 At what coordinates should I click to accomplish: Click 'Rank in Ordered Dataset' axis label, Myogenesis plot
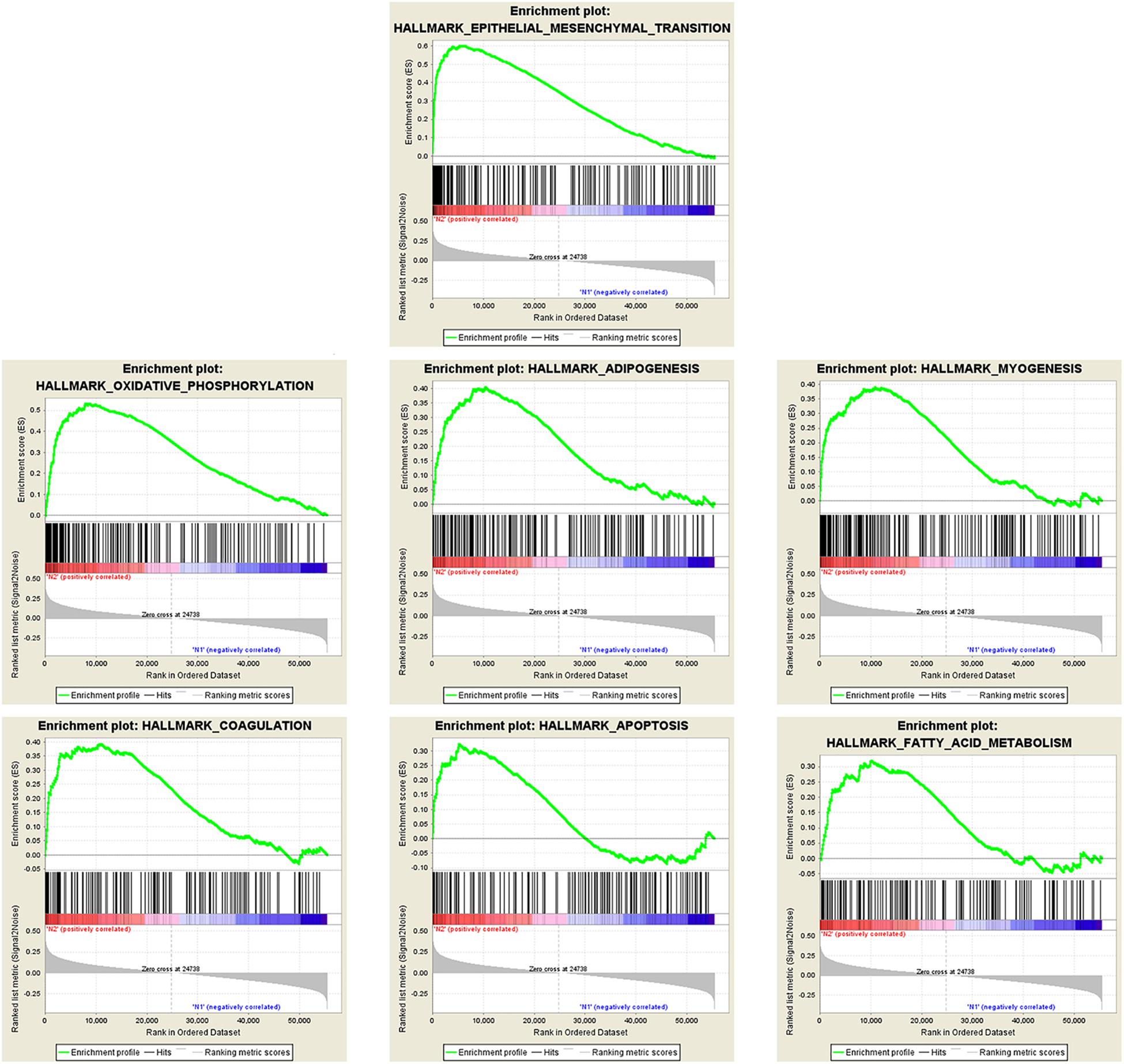point(968,676)
